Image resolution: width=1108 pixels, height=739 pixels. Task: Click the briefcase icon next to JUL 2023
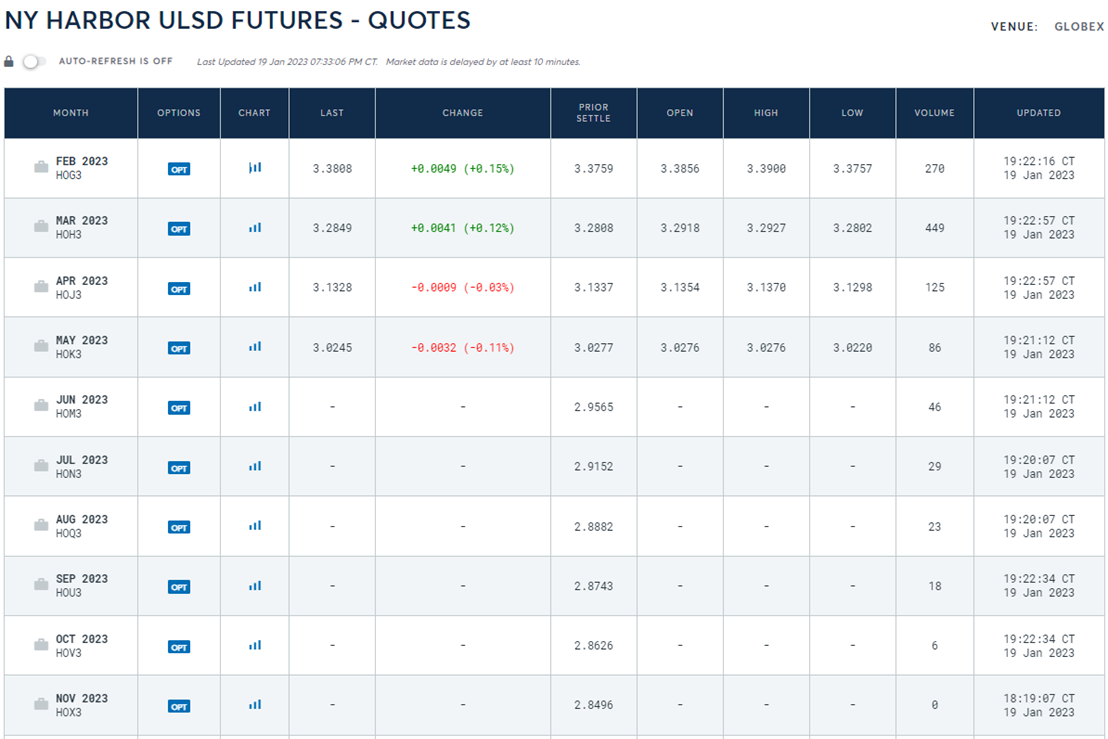(x=41, y=466)
